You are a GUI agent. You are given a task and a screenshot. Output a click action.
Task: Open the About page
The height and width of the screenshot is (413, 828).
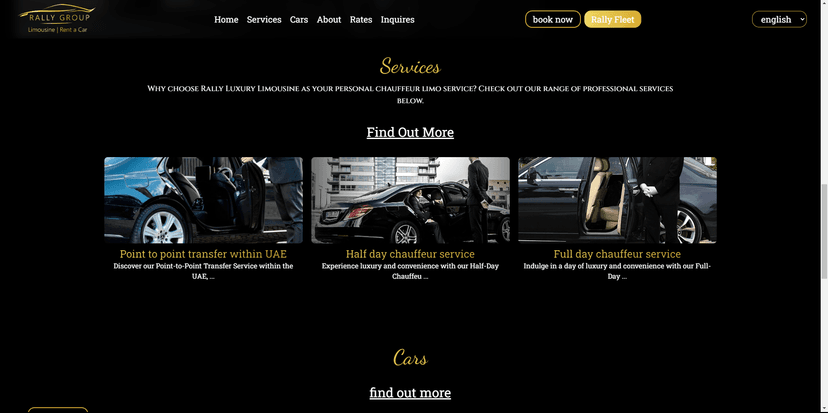329,19
